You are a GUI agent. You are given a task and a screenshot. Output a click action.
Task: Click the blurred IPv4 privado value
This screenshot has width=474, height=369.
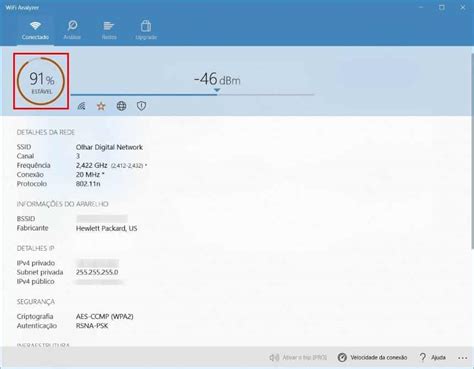[98, 263]
